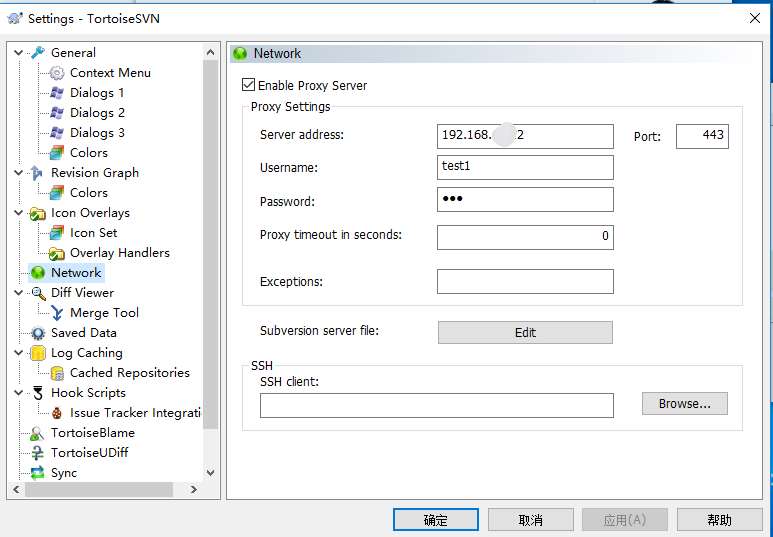Click the TortoiseUDiff icon
773x537 pixels.
click(x=37, y=453)
